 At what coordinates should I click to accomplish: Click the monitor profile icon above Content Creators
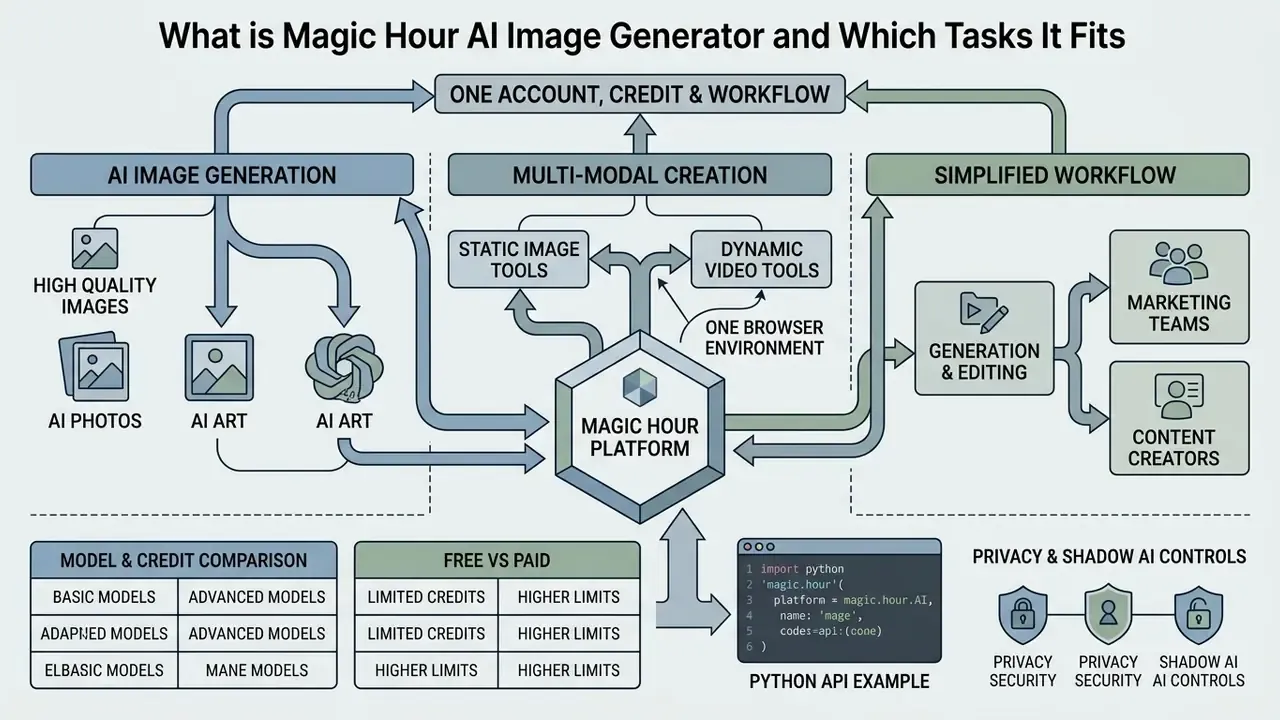point(1179,397)
